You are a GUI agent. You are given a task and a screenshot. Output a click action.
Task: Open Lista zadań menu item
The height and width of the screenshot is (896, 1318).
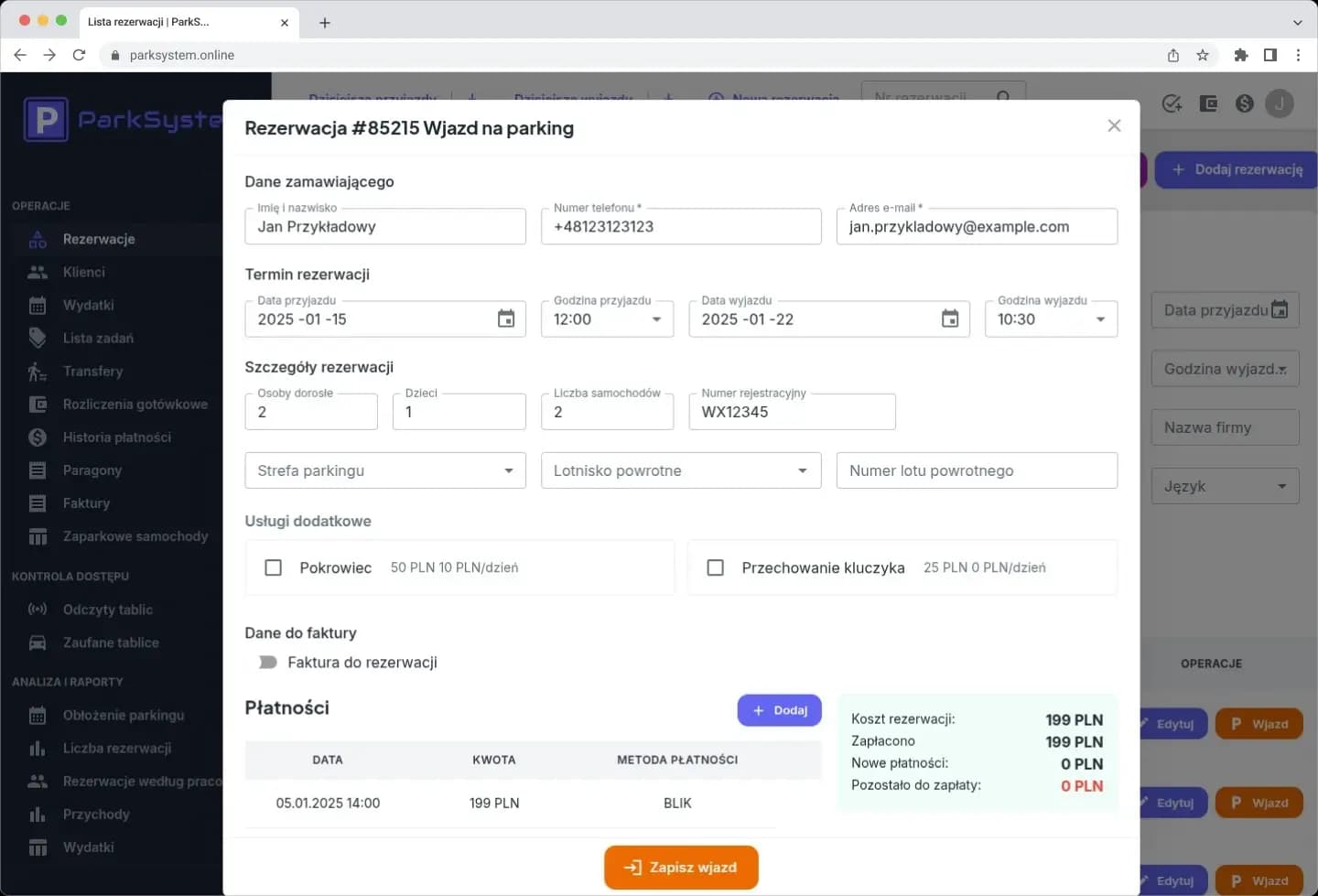click(98, 338)
